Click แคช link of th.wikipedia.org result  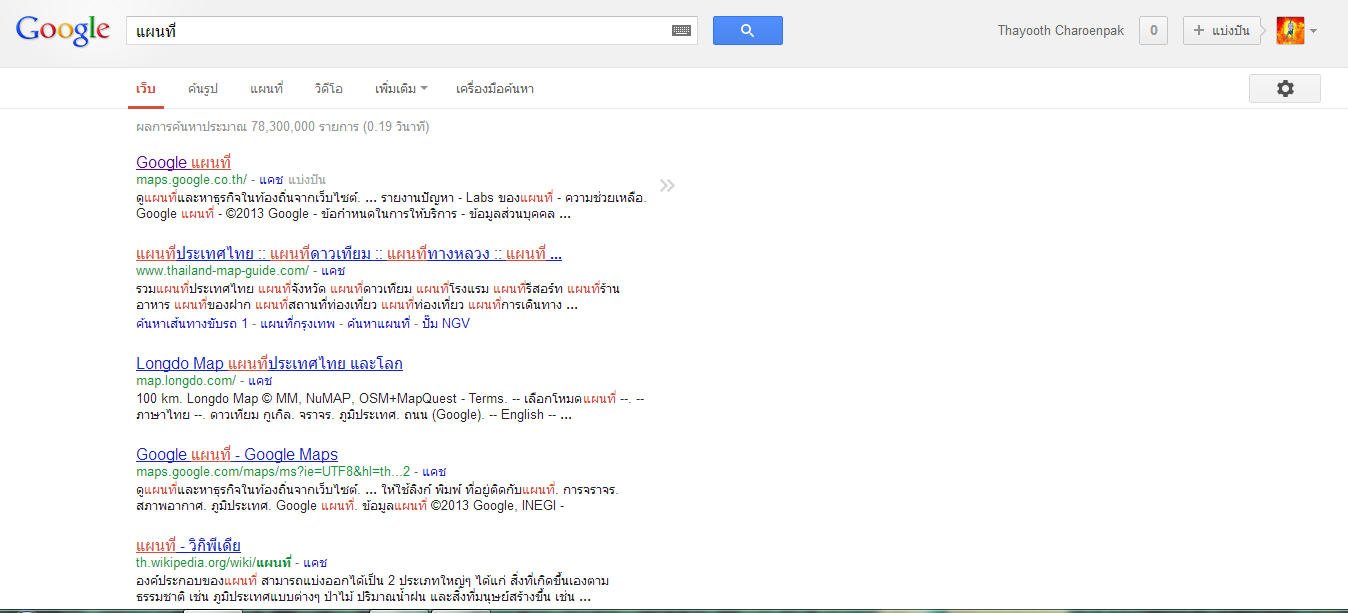tap(316, 562)
